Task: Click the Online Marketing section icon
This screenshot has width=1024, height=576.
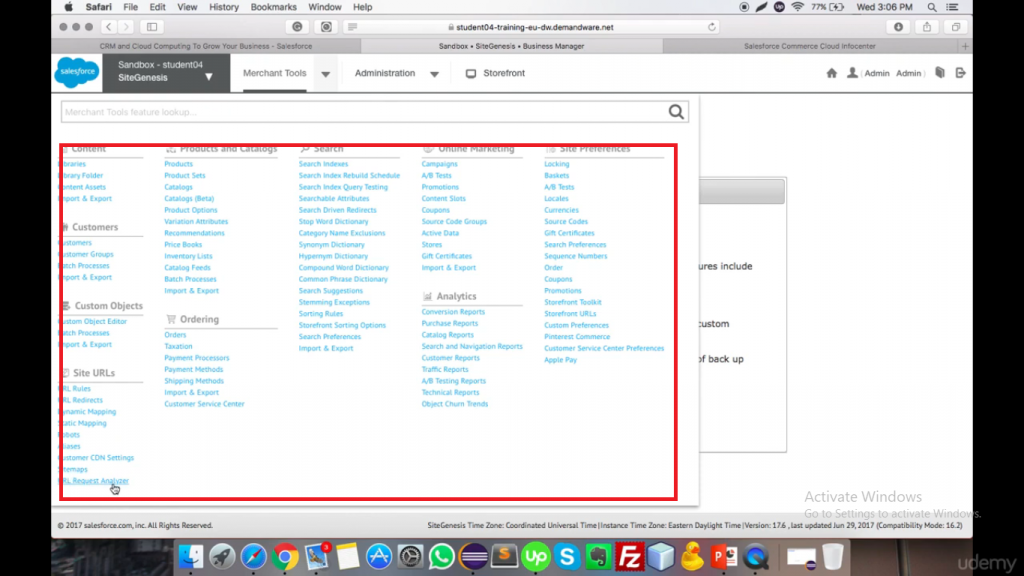Action: click(x=428, y=147)
